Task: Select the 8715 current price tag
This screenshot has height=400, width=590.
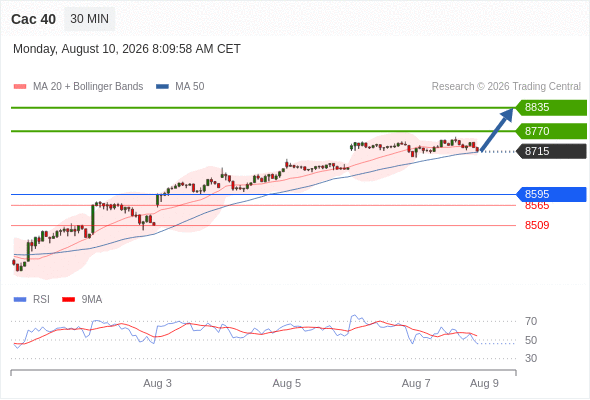Action: [551, 151]
